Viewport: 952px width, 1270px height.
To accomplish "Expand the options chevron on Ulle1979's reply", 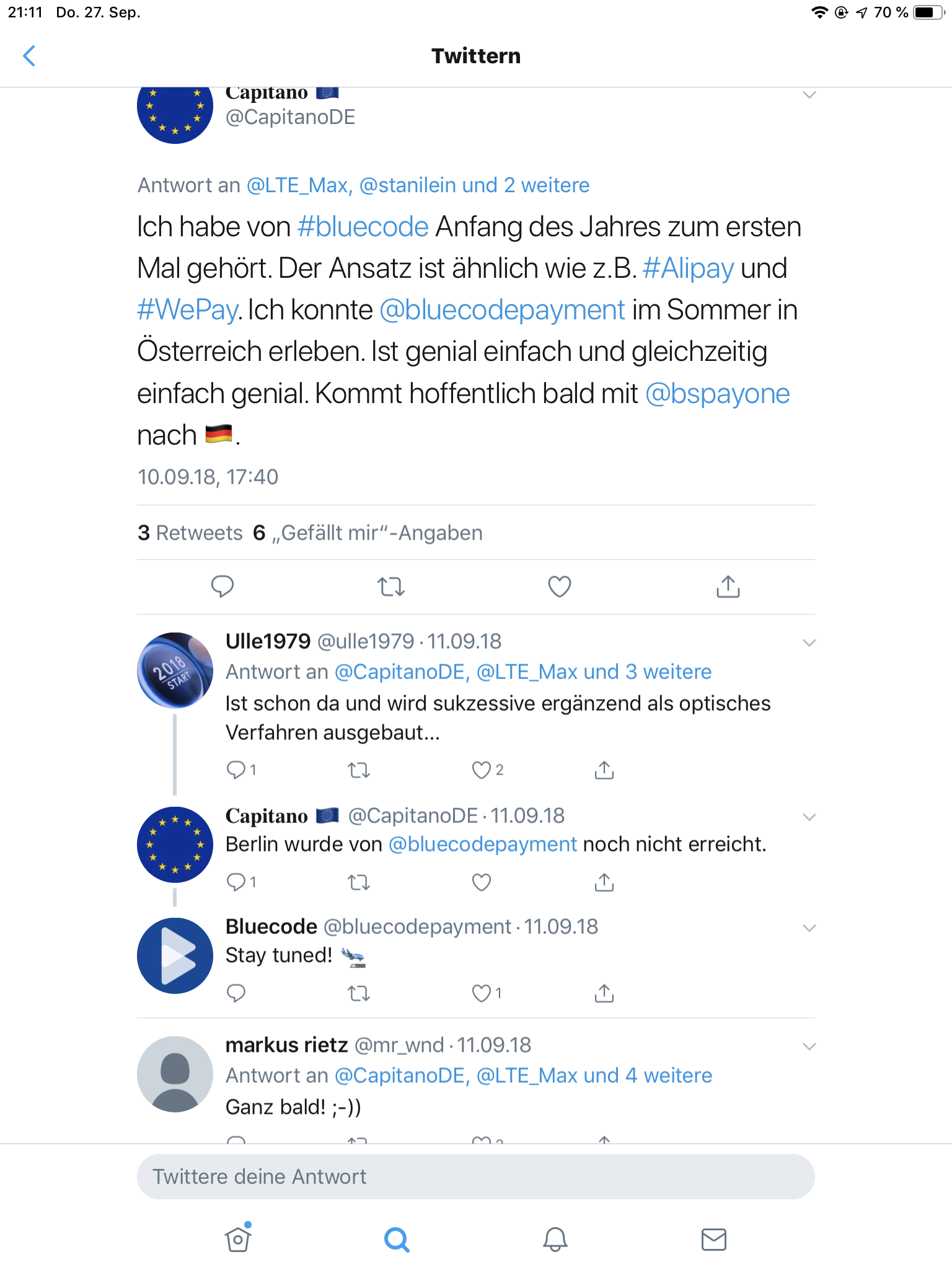I will (809, 643).
